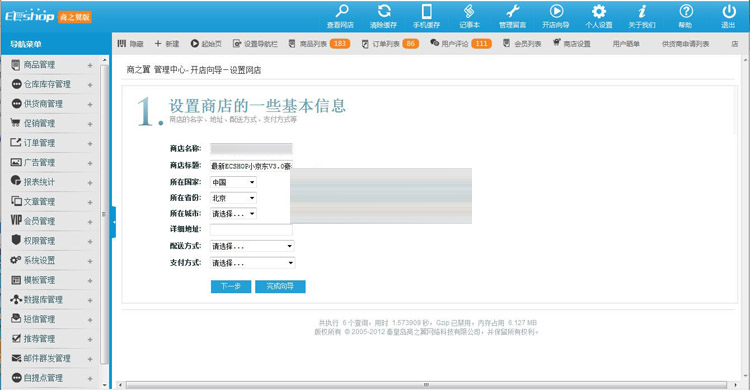750x390 pixels.
Task: Click the 商店标题 input field
Action: tap(251, 166)
